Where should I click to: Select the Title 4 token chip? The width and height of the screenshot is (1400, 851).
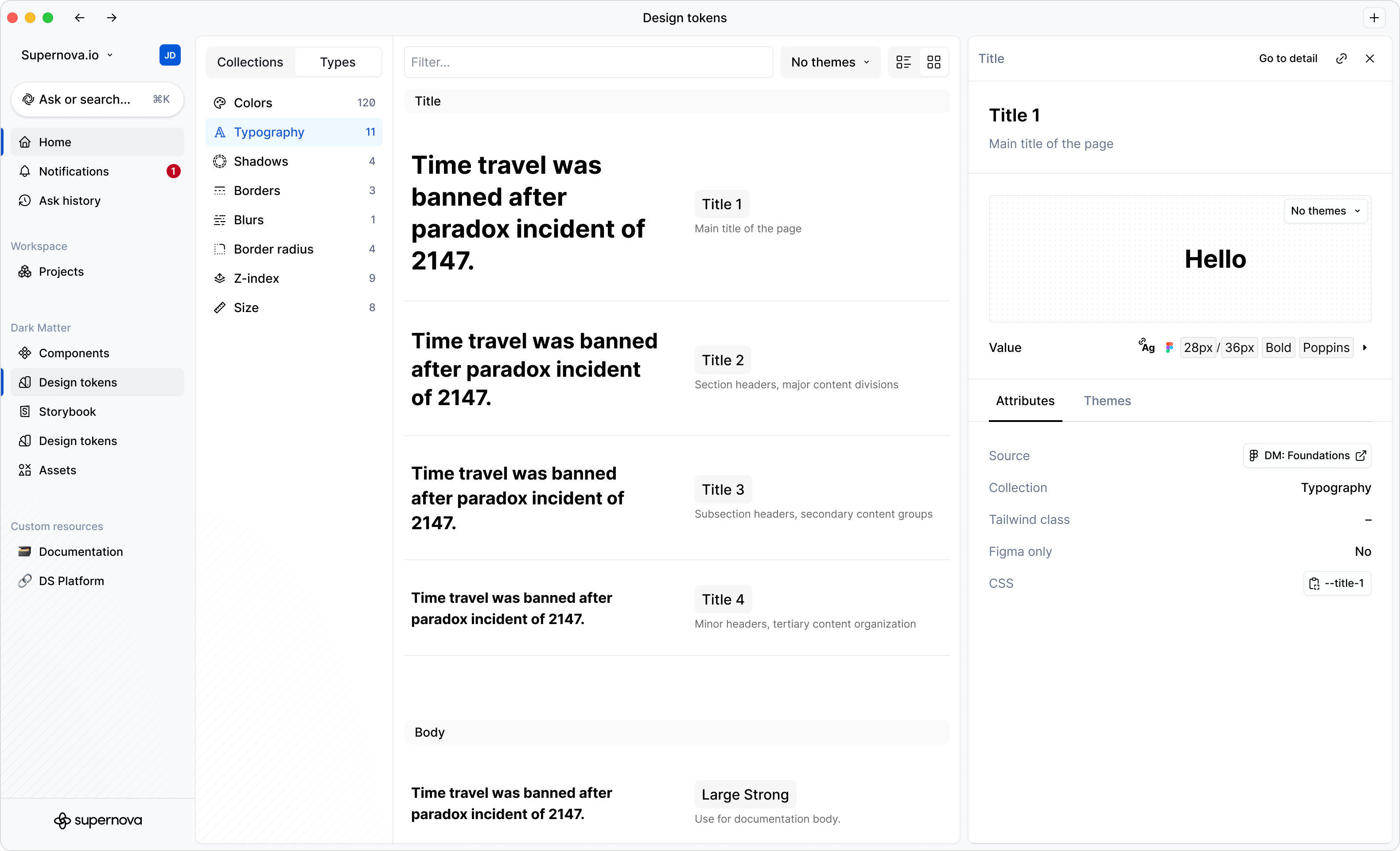pyautogui.click(x=723, y=599)
